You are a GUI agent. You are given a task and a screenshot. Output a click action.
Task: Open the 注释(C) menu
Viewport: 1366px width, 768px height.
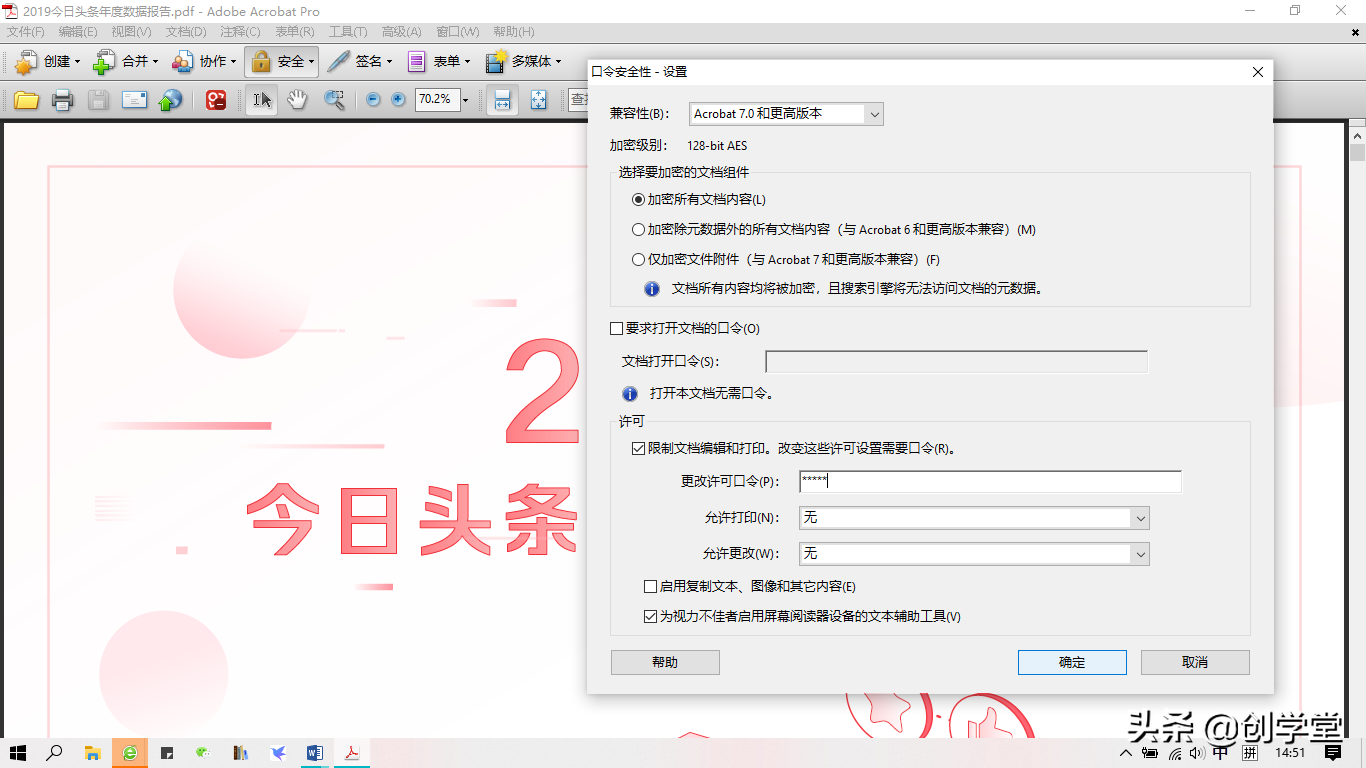[x=240, y=32]
